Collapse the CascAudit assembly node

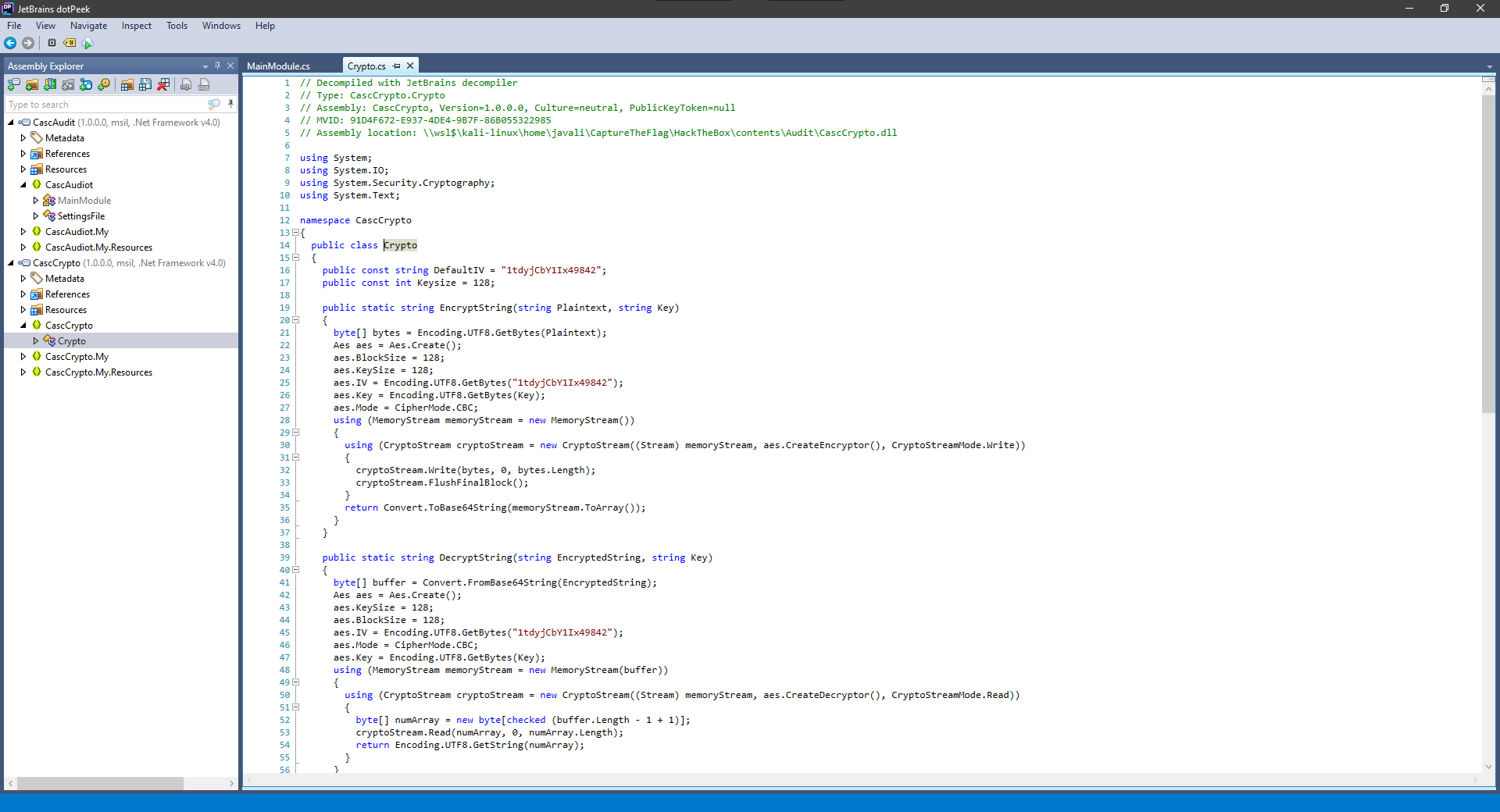click(11, 123)
